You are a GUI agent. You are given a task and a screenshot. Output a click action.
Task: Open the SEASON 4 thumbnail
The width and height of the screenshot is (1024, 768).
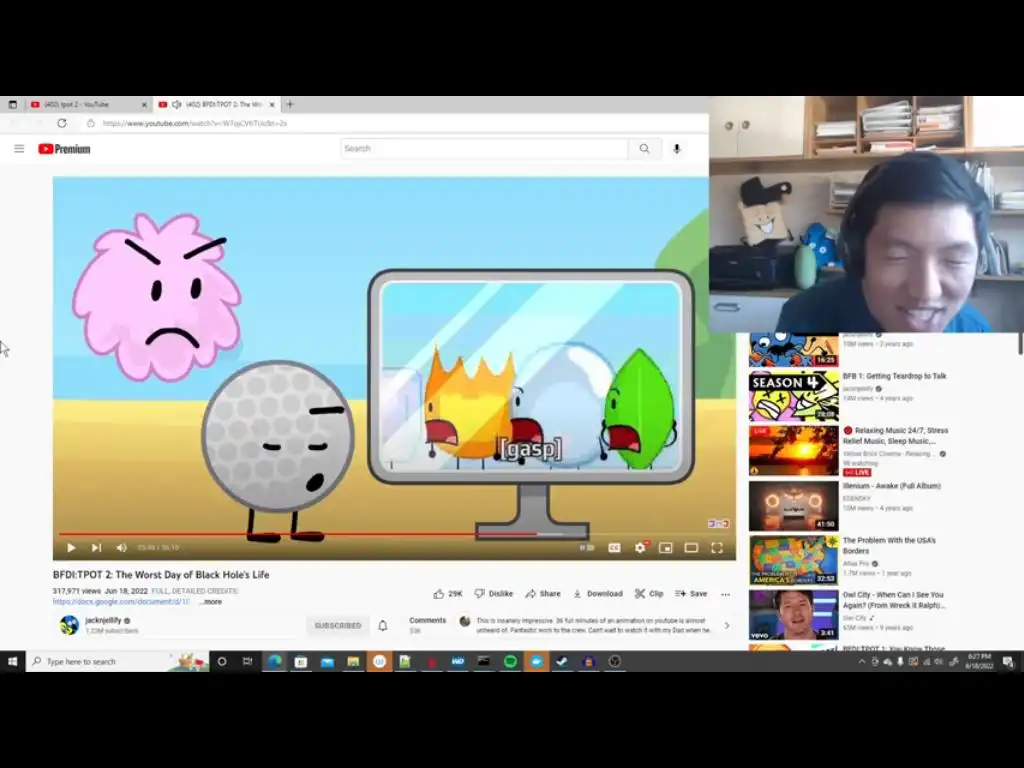pyautogui.click(x=793, y=396)
